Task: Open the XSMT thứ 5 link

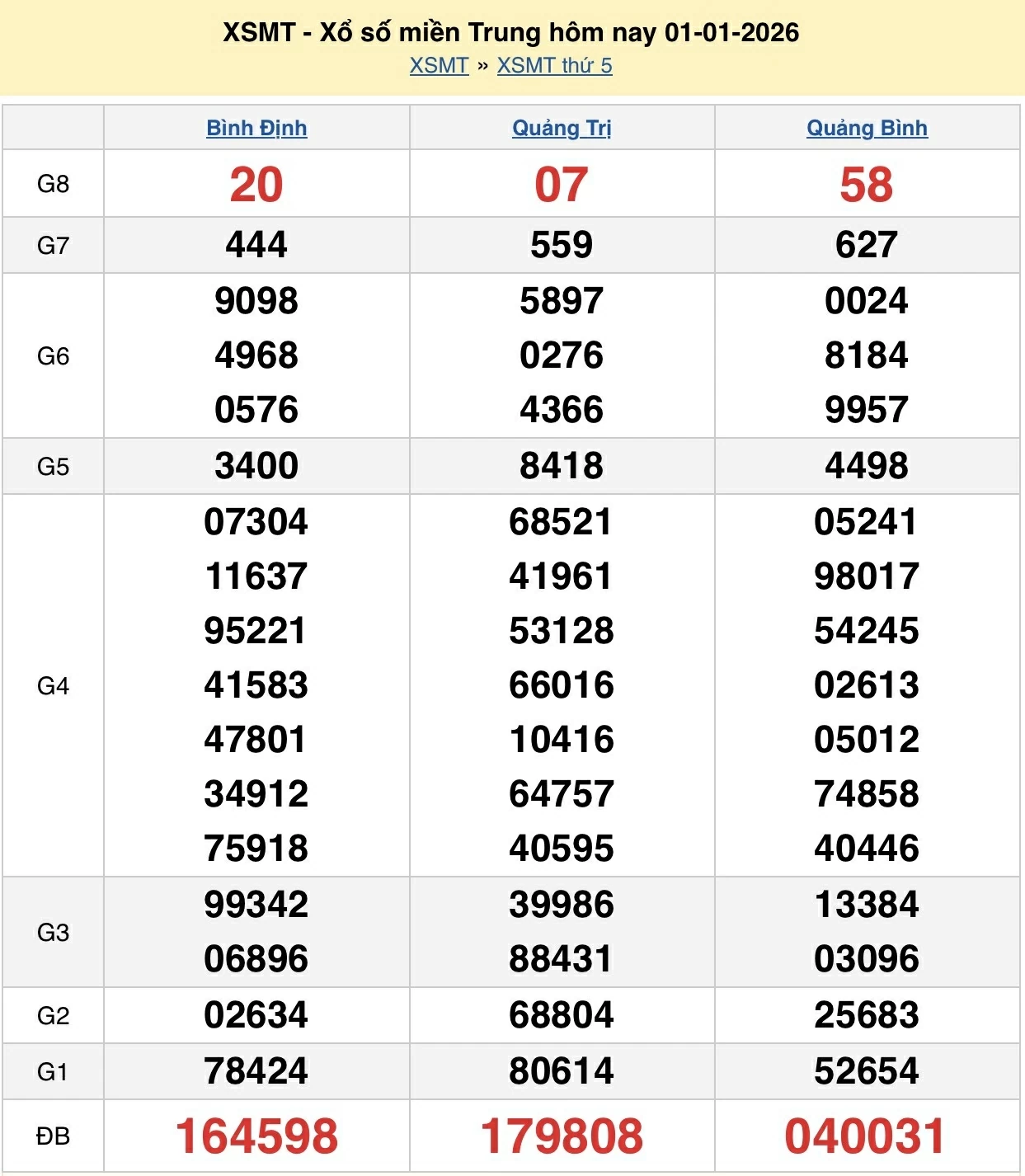Action: (x=554, y=65)
